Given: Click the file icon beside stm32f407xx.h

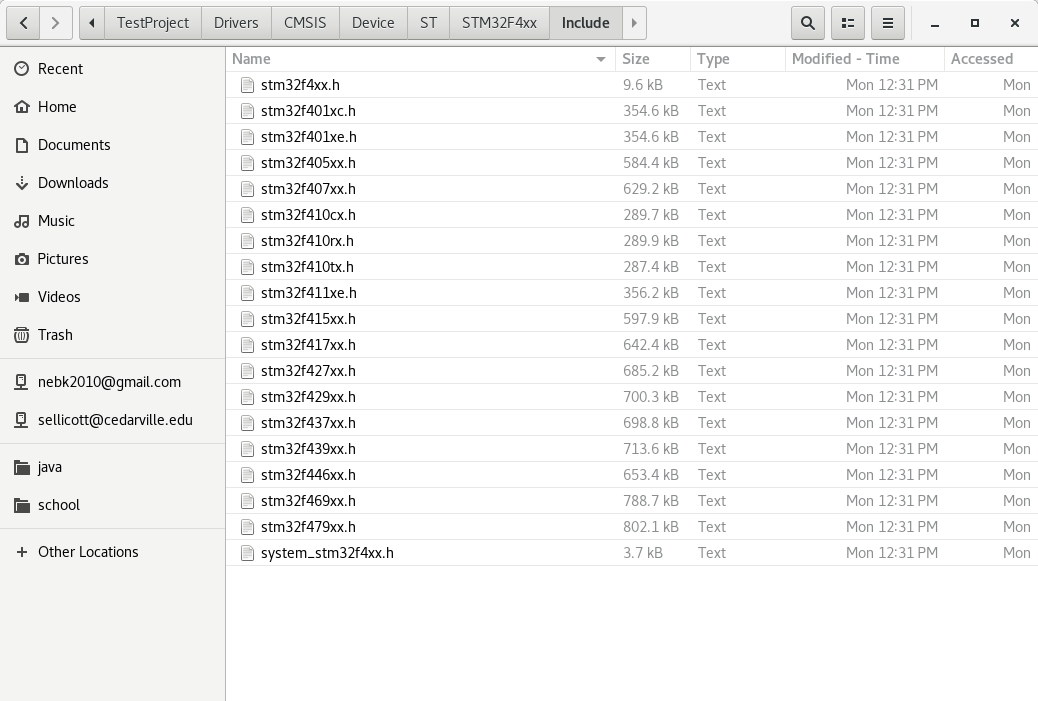Looking at the screenshot, I should 248,189.
